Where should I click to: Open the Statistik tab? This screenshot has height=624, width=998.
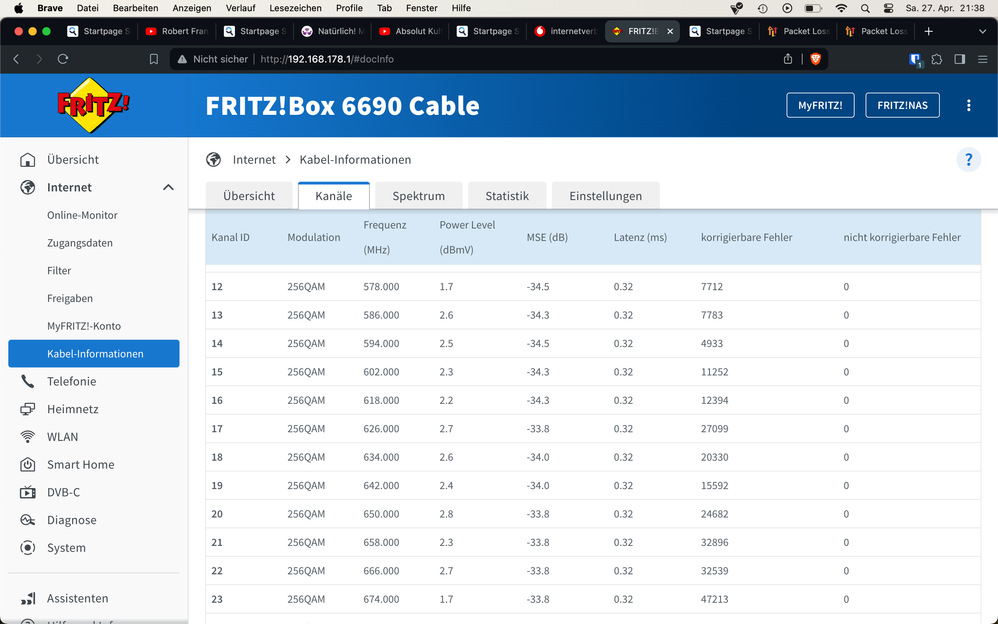coord(507,195)
